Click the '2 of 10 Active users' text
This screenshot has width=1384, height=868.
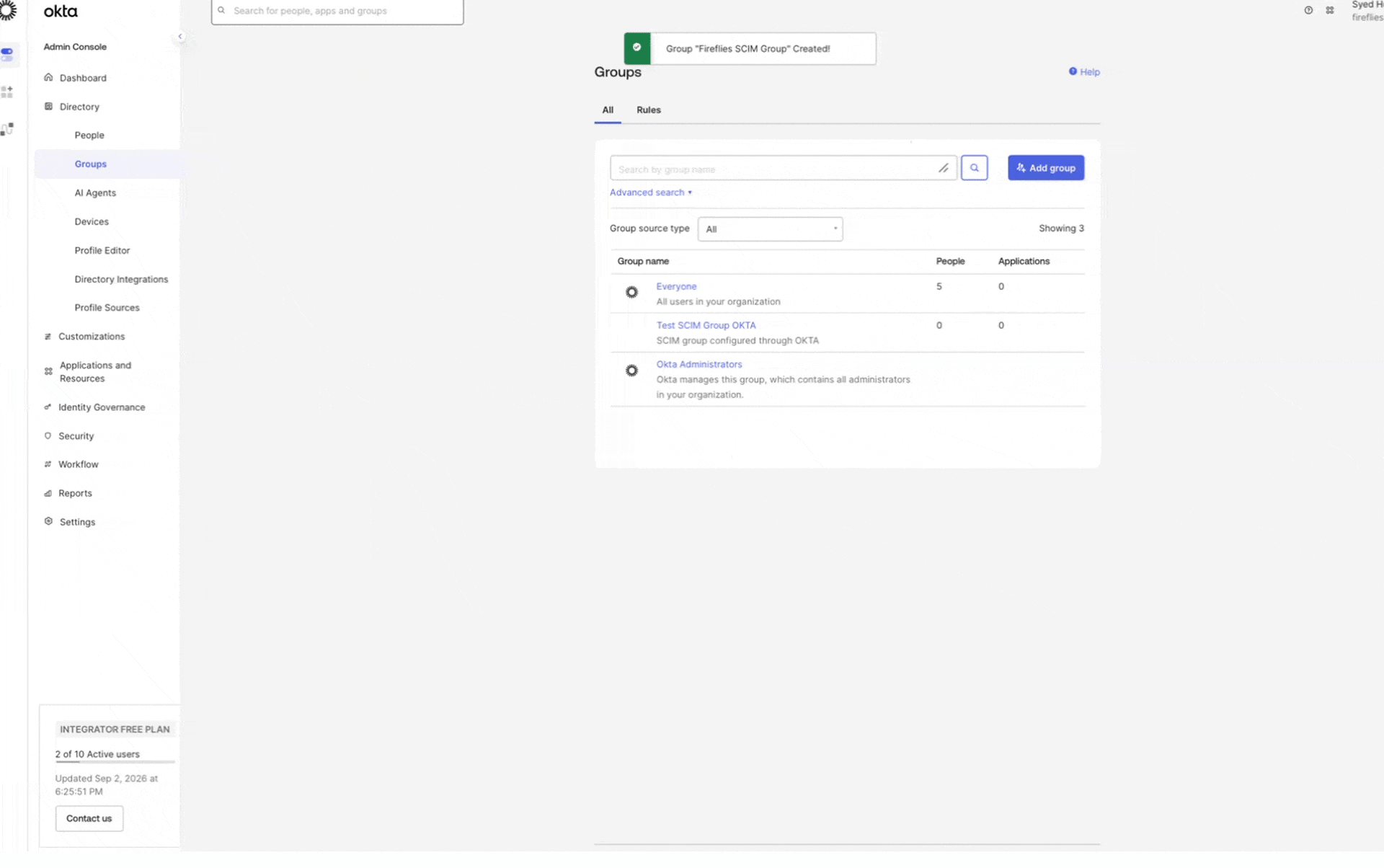(97, 755)
